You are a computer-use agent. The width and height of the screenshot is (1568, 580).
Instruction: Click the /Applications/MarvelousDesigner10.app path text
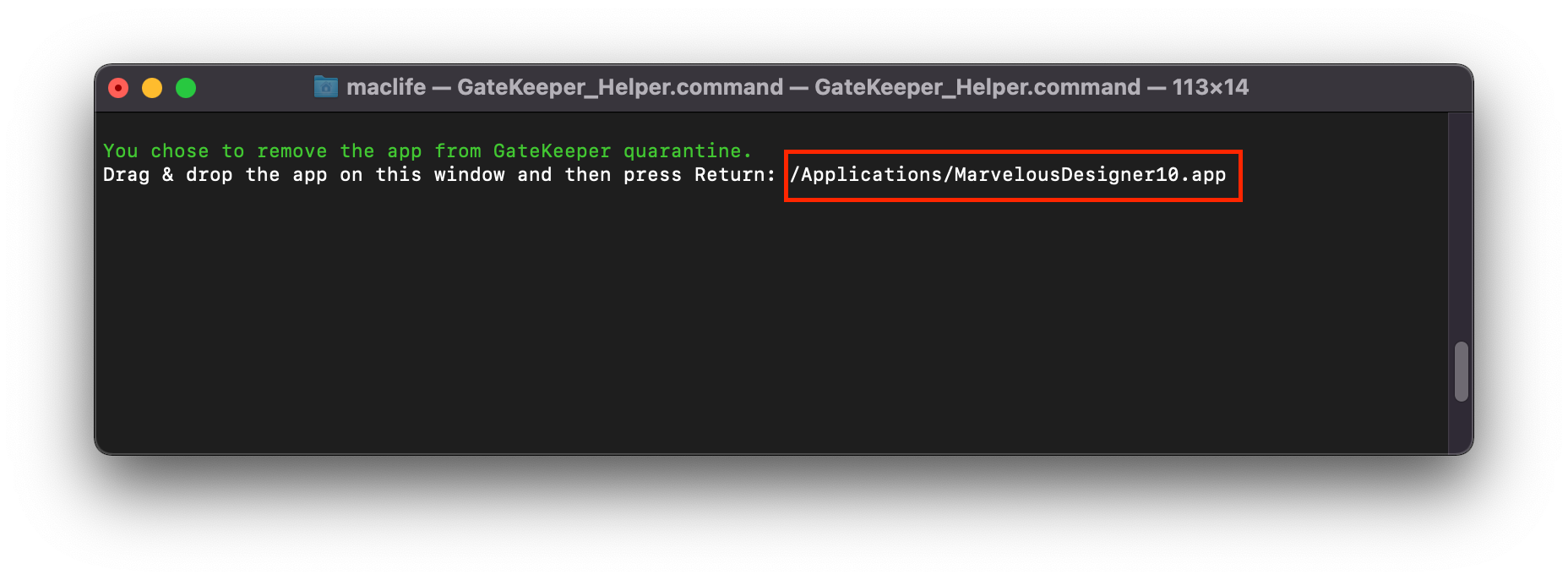[x=1007, y=175]
